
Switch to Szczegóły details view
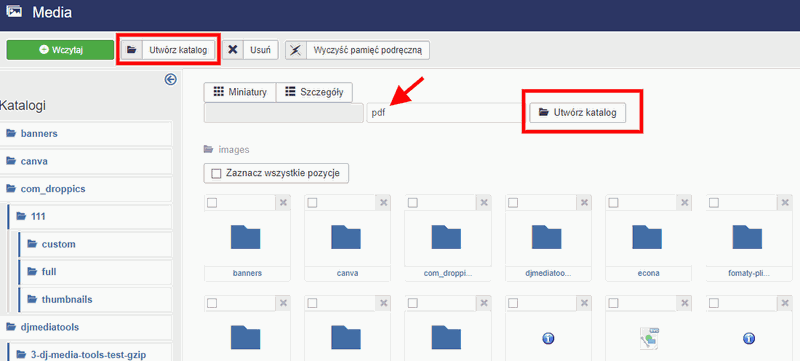pyautogui.click(x=314, y=92)
